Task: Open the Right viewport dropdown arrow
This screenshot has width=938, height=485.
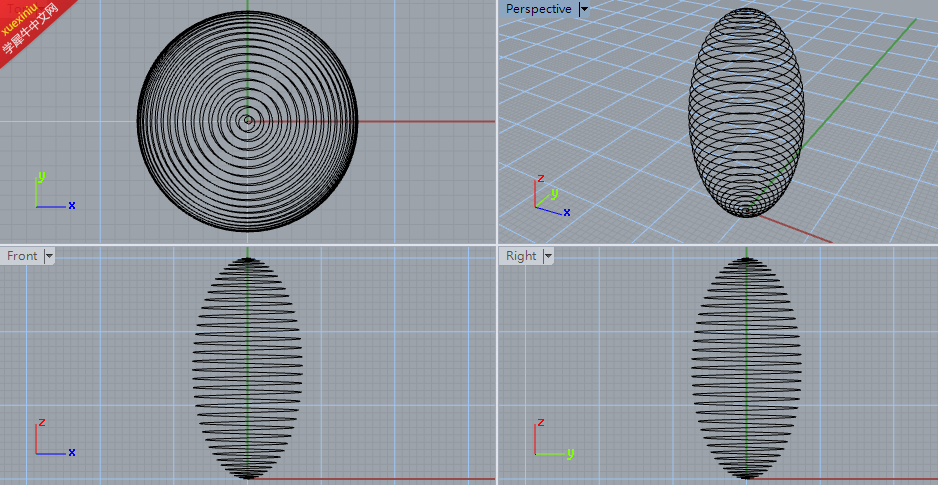Action: click(548, 256)
